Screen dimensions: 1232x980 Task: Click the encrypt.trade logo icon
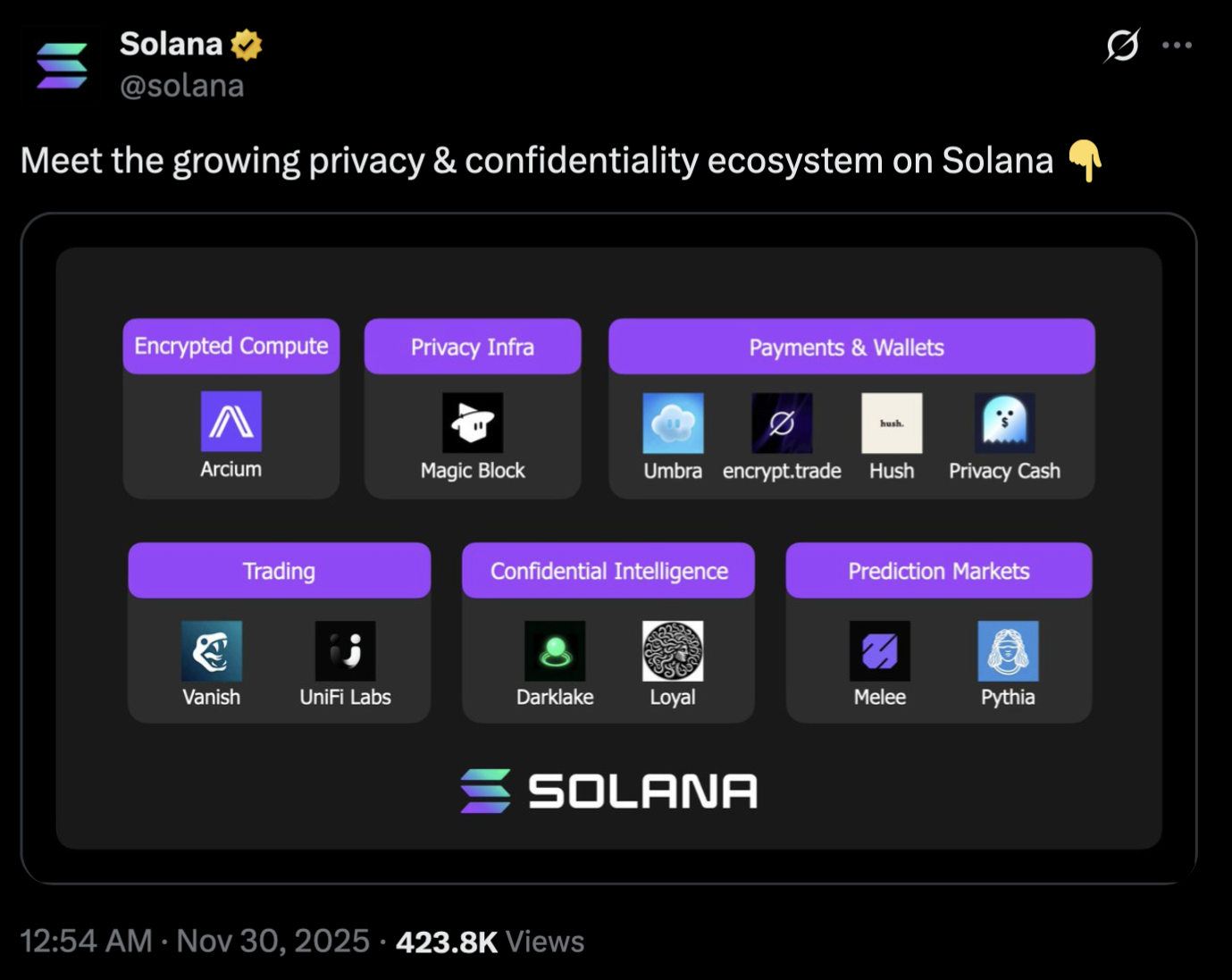pyautogui.click(x=782, y=423)
